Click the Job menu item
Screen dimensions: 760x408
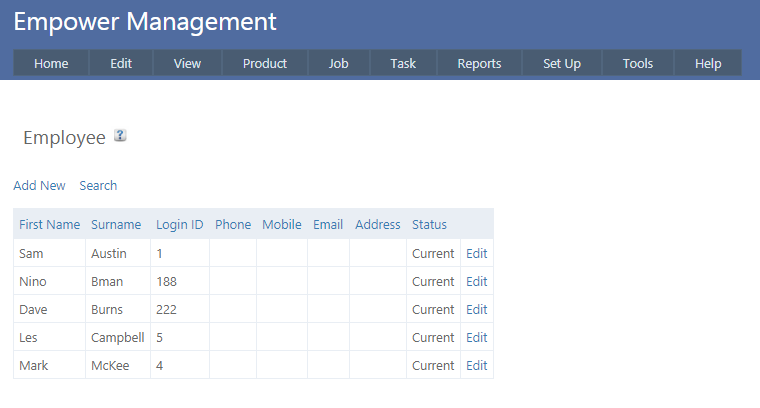click(x=339, y=63)
